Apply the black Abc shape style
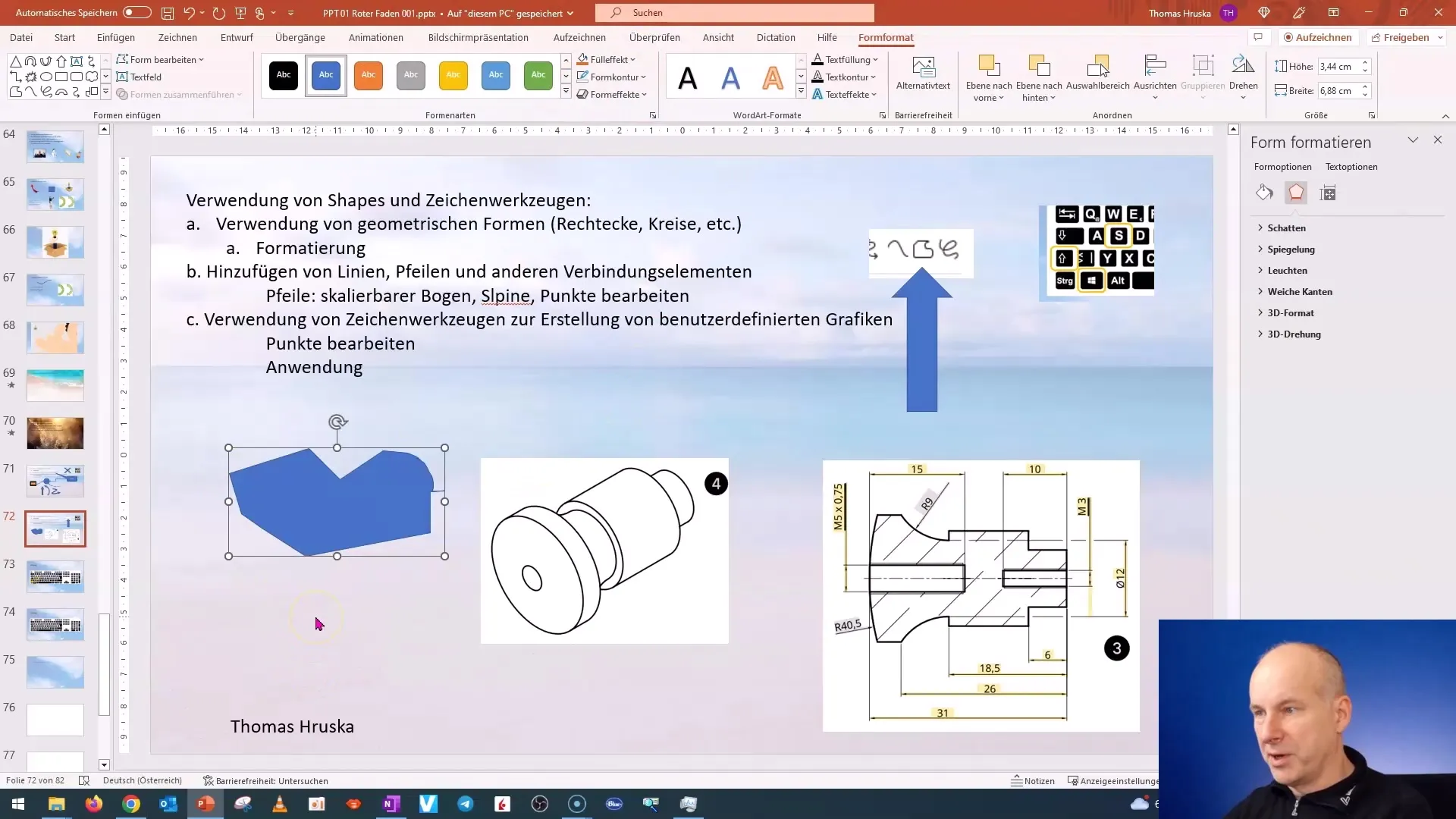Screen dimensions: 1456x819 click(x=284, y=75)
